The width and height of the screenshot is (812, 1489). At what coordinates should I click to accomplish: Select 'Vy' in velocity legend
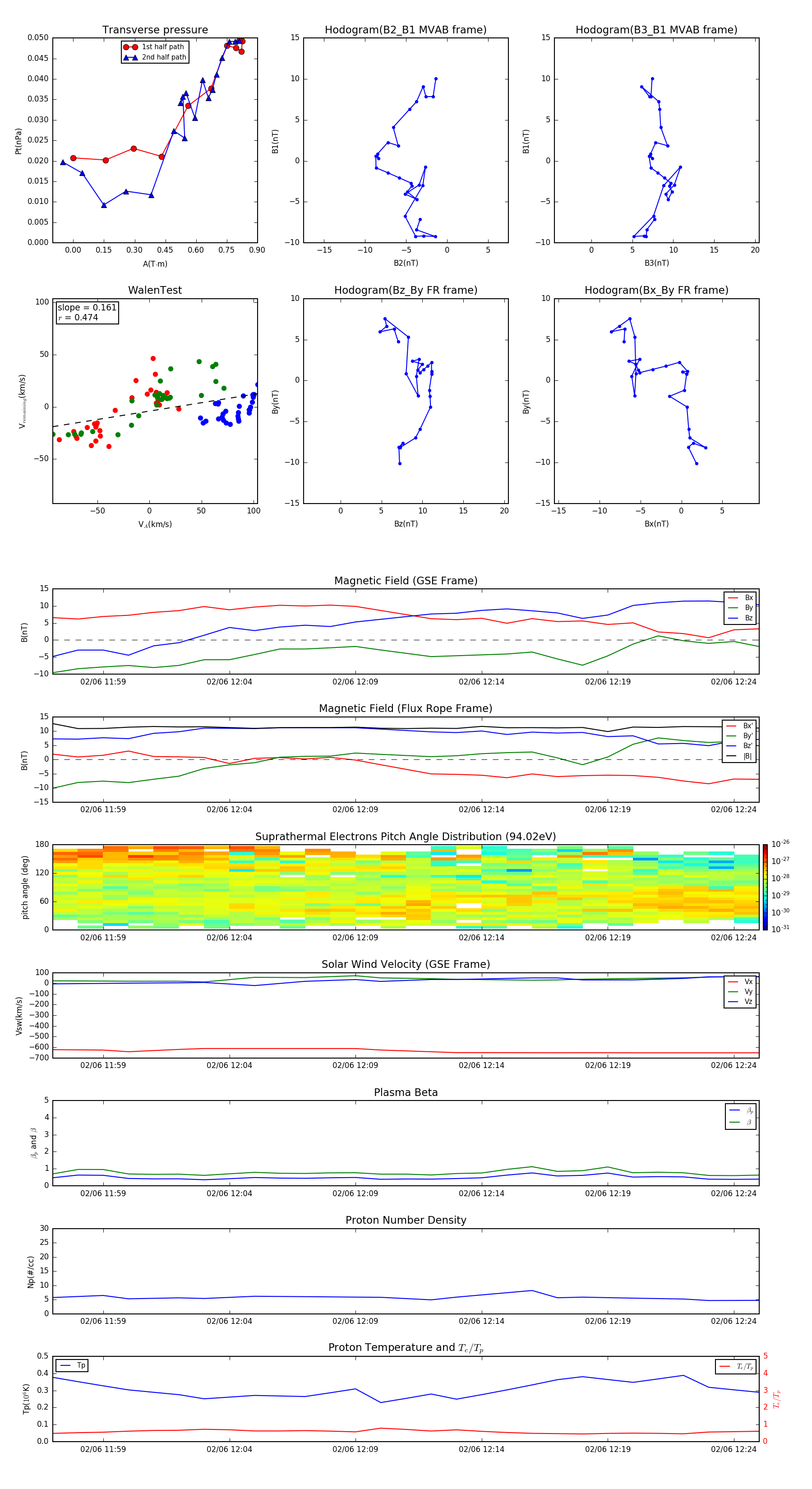tap(740, 991)
